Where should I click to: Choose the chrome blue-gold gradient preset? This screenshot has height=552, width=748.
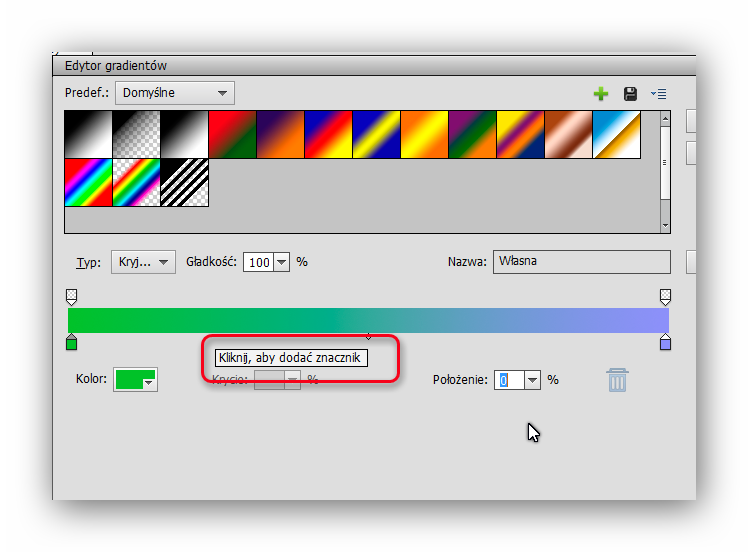[x=617, y=135]
